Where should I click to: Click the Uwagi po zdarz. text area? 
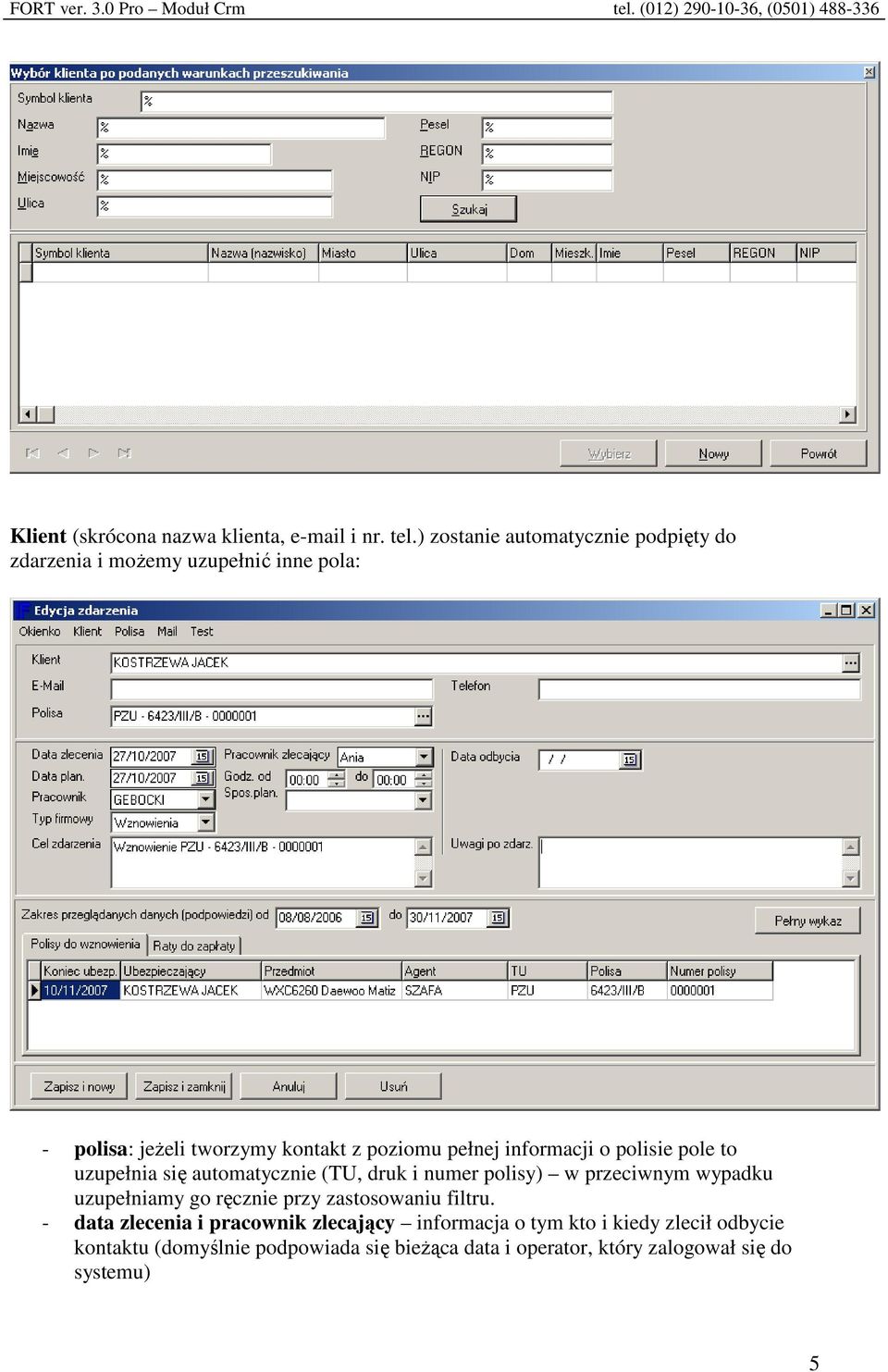coord(691,862)
